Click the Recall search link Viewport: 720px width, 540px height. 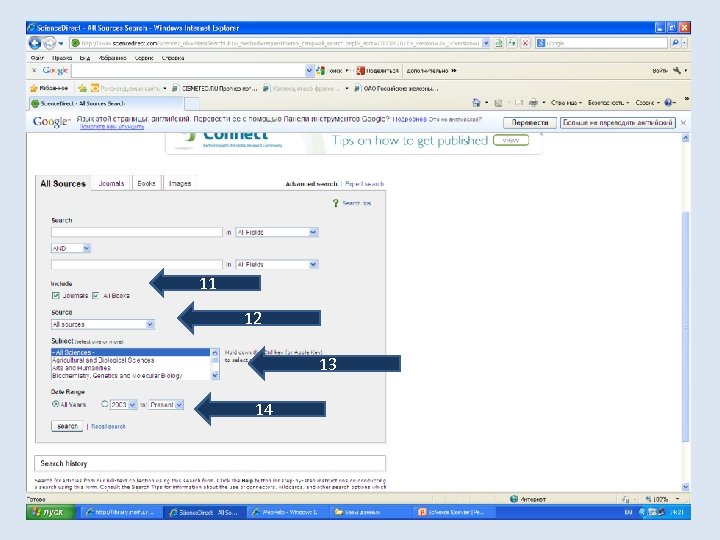tap(108, 427)
